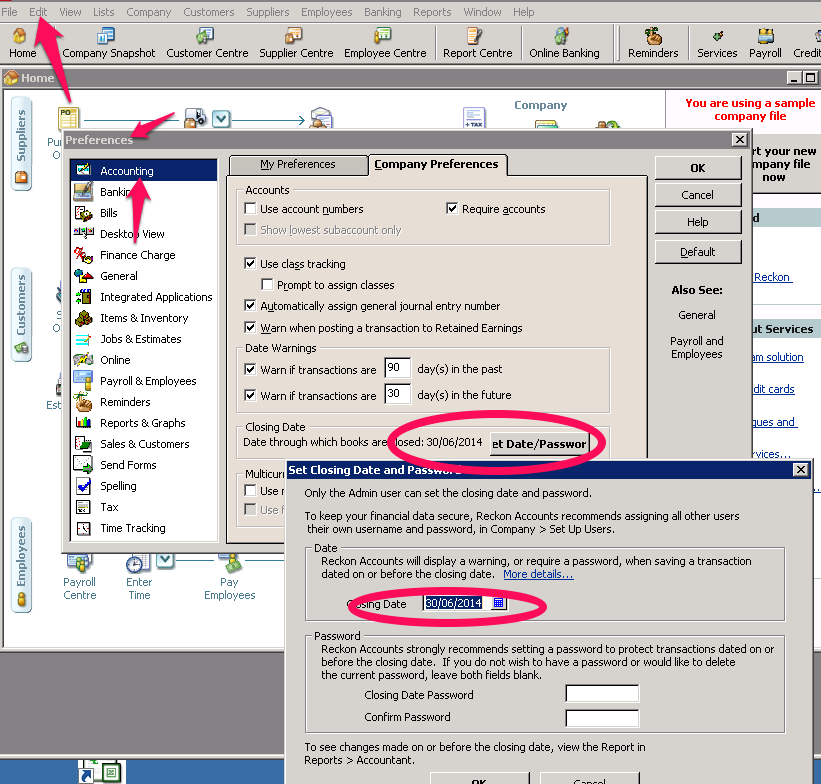Select Send Forms preferences category
Image resolution: width=821 pixels, height=784 pixels.
pyautogui.click(x=144, y=465)
